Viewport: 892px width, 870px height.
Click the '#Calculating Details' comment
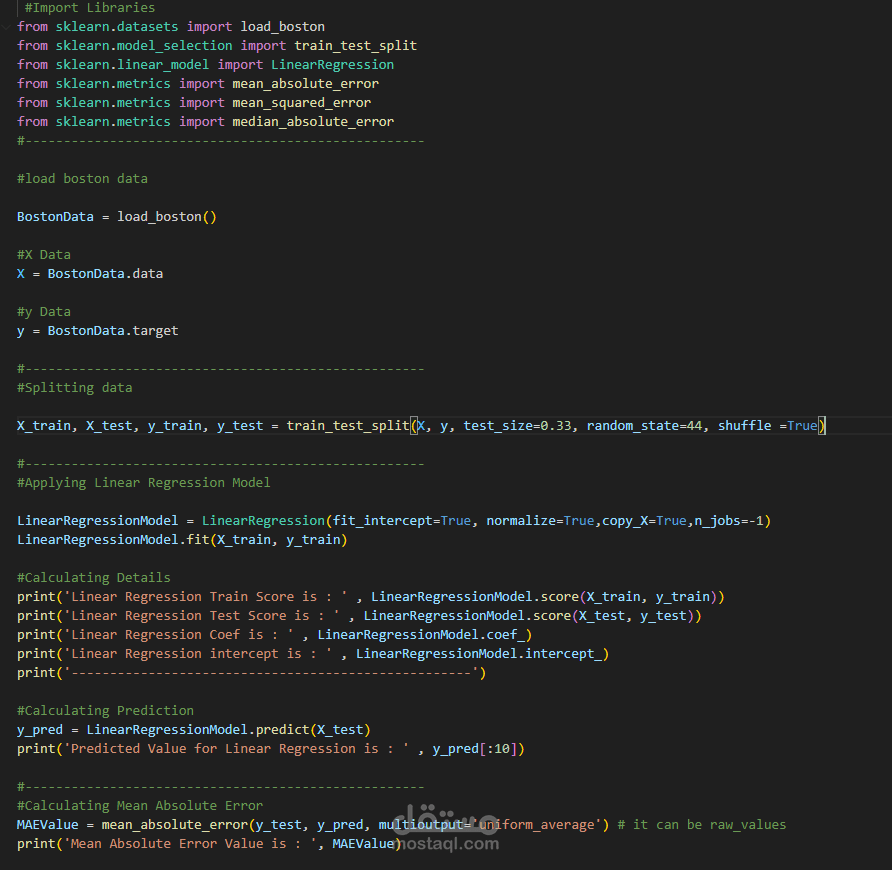[x=94, y=578]
